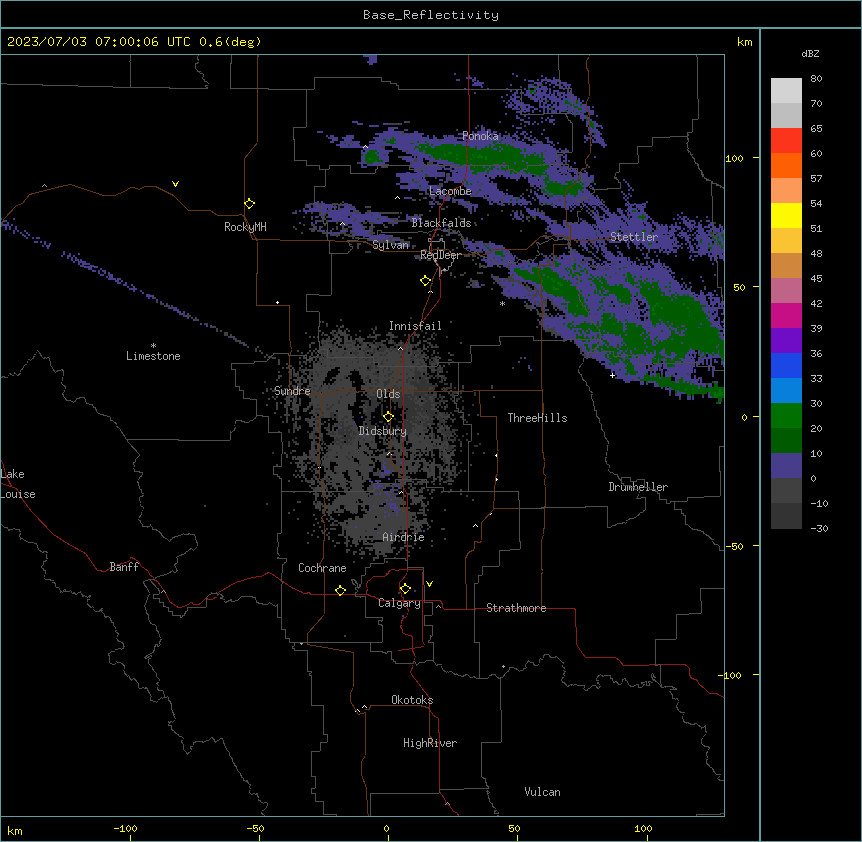The height and width of the screenshot is (842, 862).
Task: Click the Olds label
Action: pyautogui.click(x=388, y=394)
